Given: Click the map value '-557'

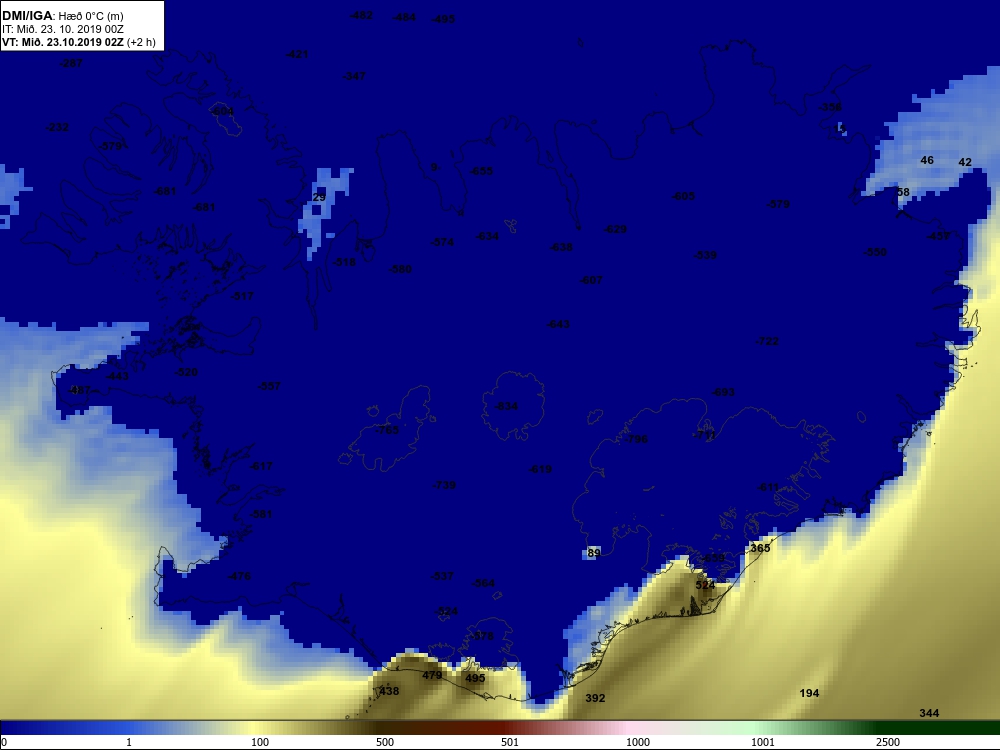Looking at the screenshot, I should click(x=269, y=386).
